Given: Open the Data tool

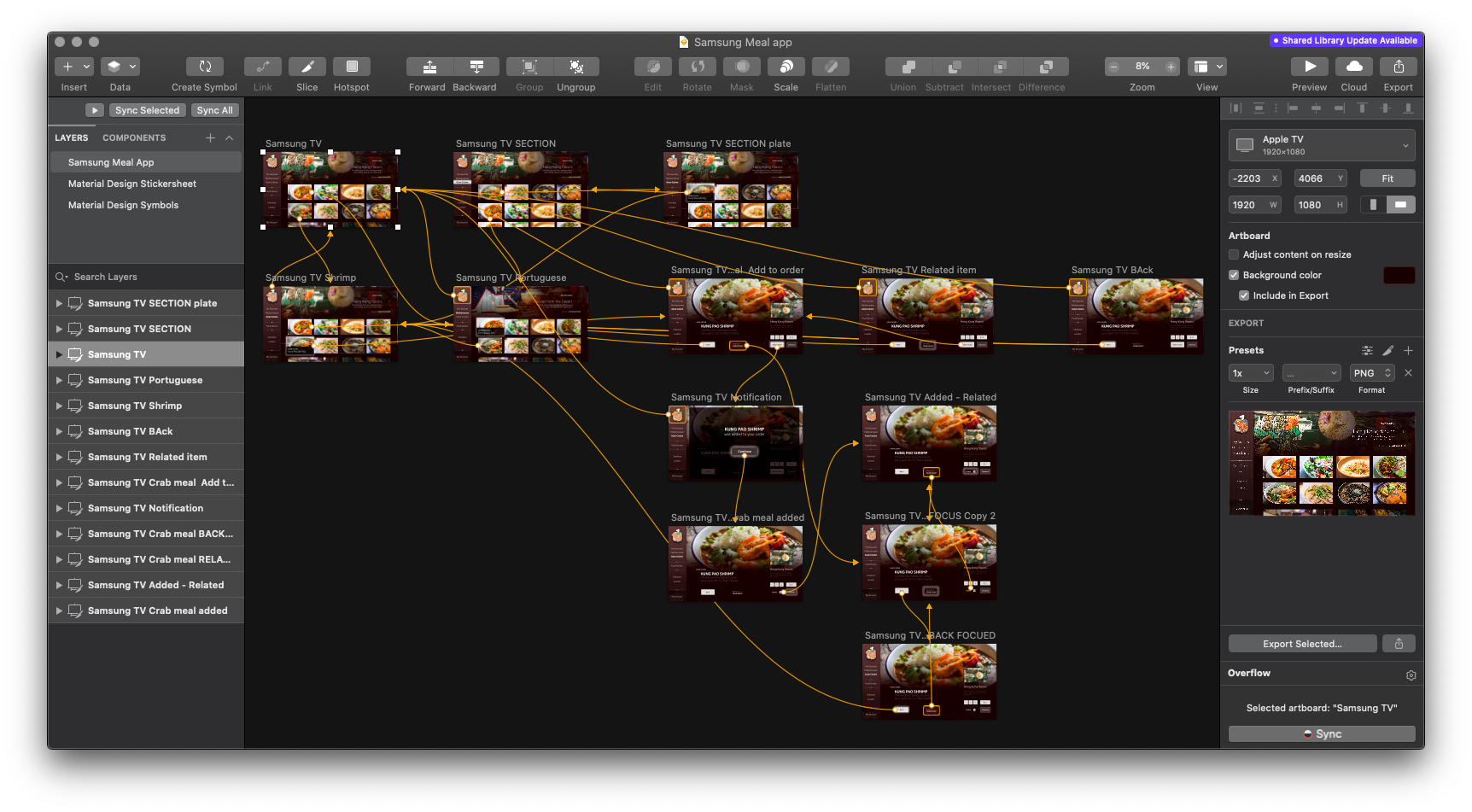Looking at the screenshot, I should 120,67.
